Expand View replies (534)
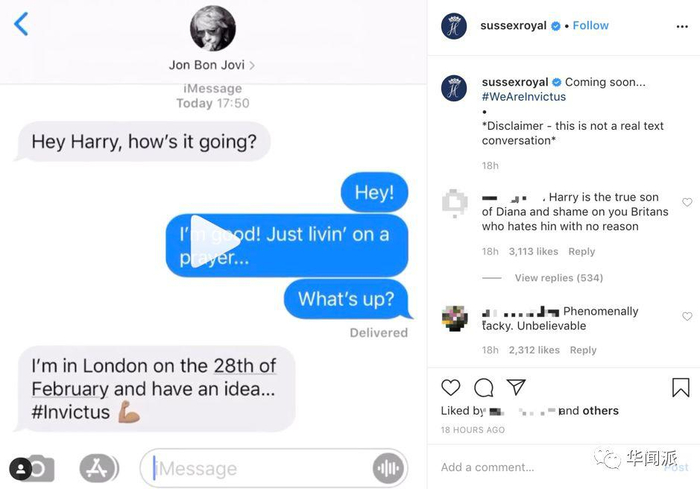Image resolution: width=700 pixels, height=489 pixels. (558, 278)
